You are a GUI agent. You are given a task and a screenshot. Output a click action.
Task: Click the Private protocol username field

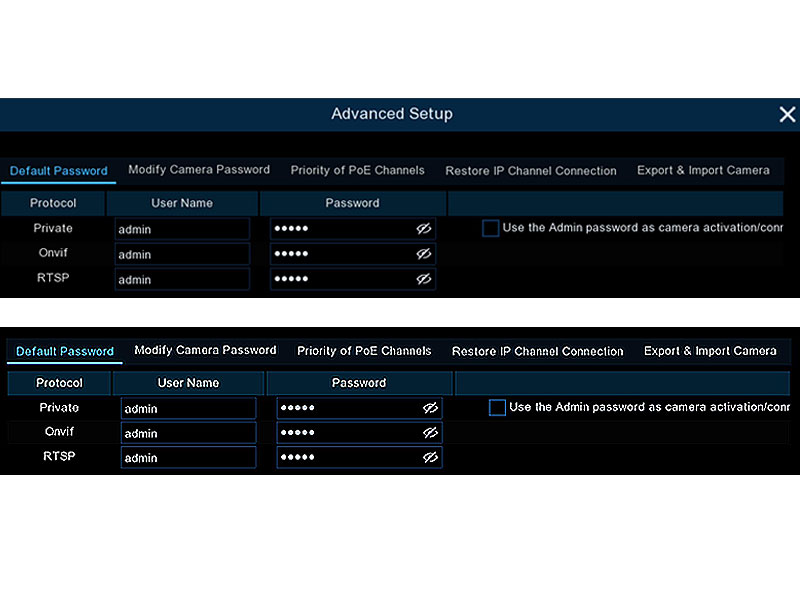click(182, 229)
